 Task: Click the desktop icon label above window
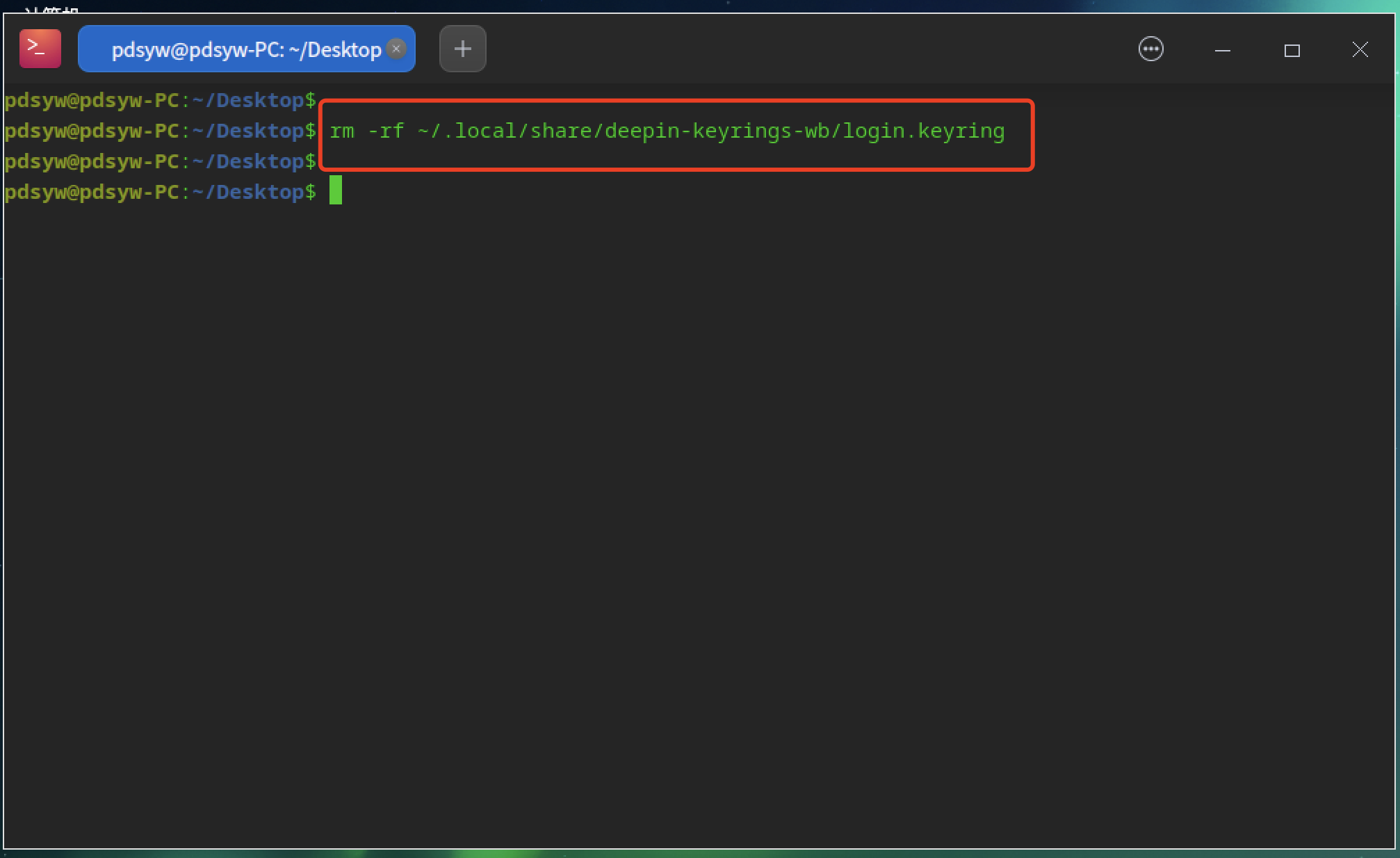pyautogui.click(x=50, y=8)
